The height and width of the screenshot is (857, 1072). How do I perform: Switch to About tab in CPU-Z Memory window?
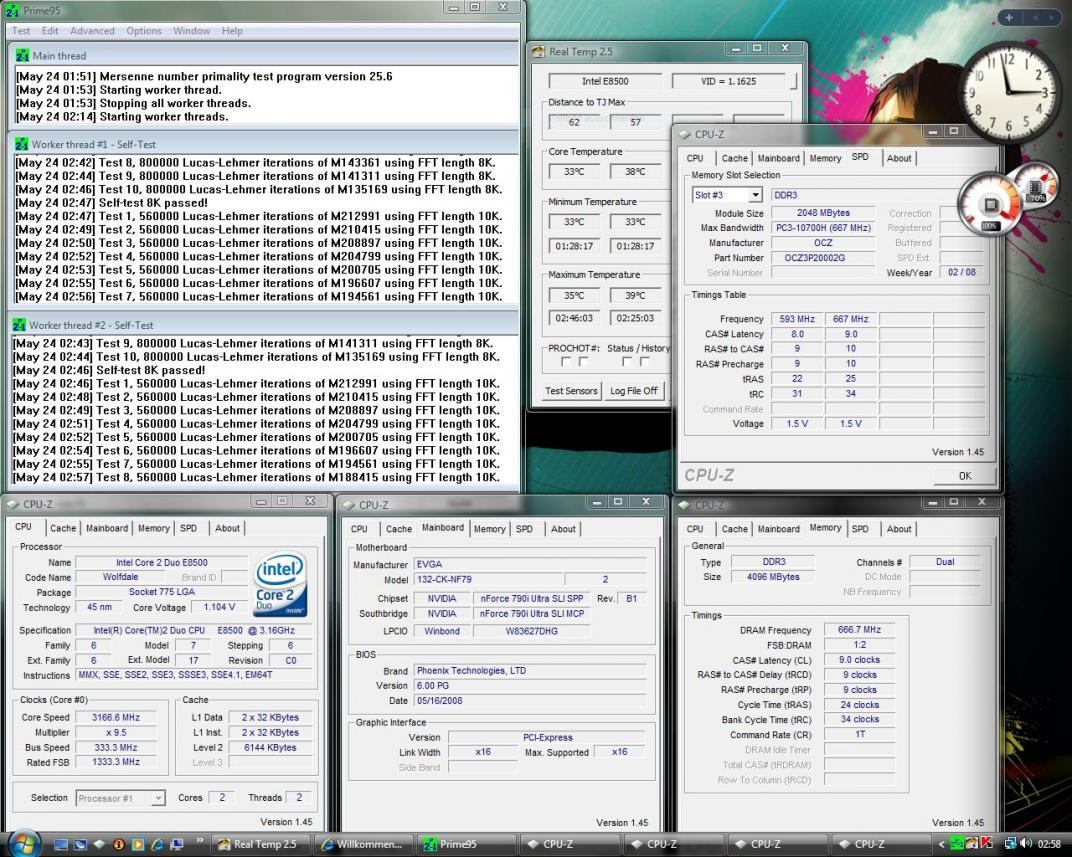click(x=899, y=529)
